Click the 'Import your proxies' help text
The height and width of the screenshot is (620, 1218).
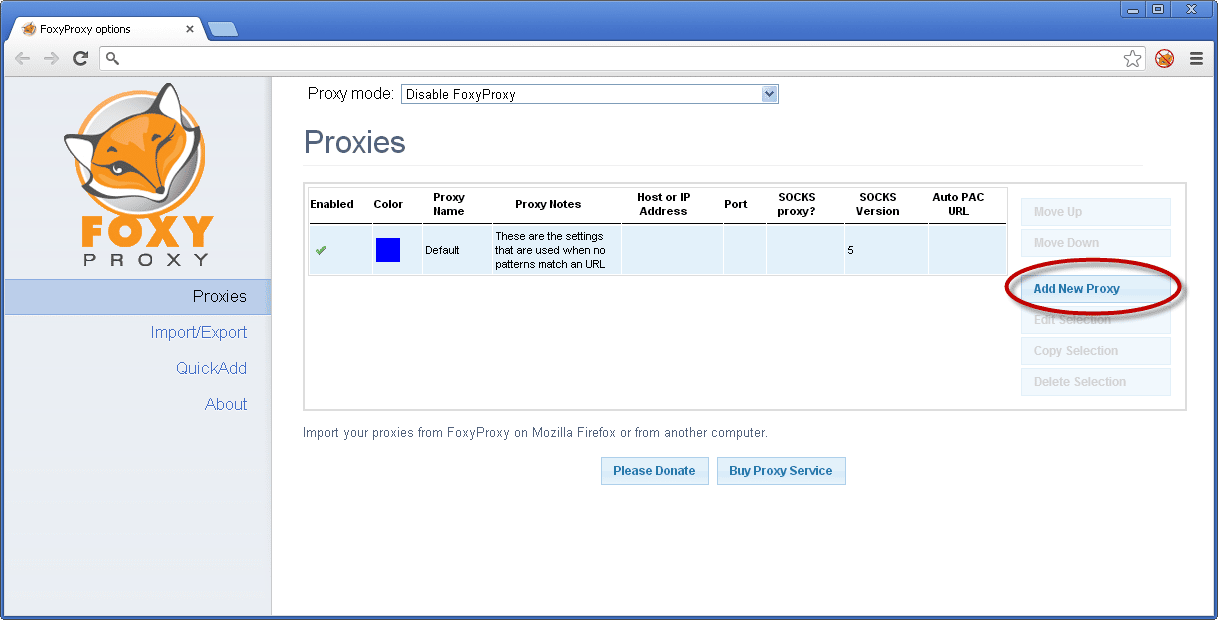click(x=535, y=433)
